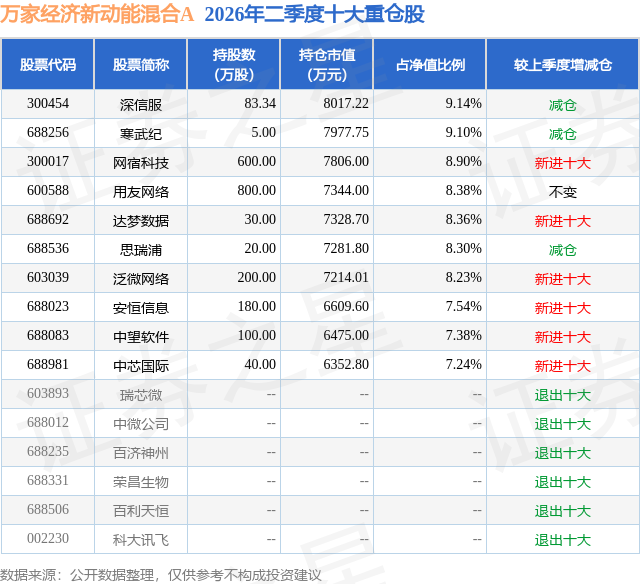Click the 万家经济新动能混合A title

[x=97, y=14]
